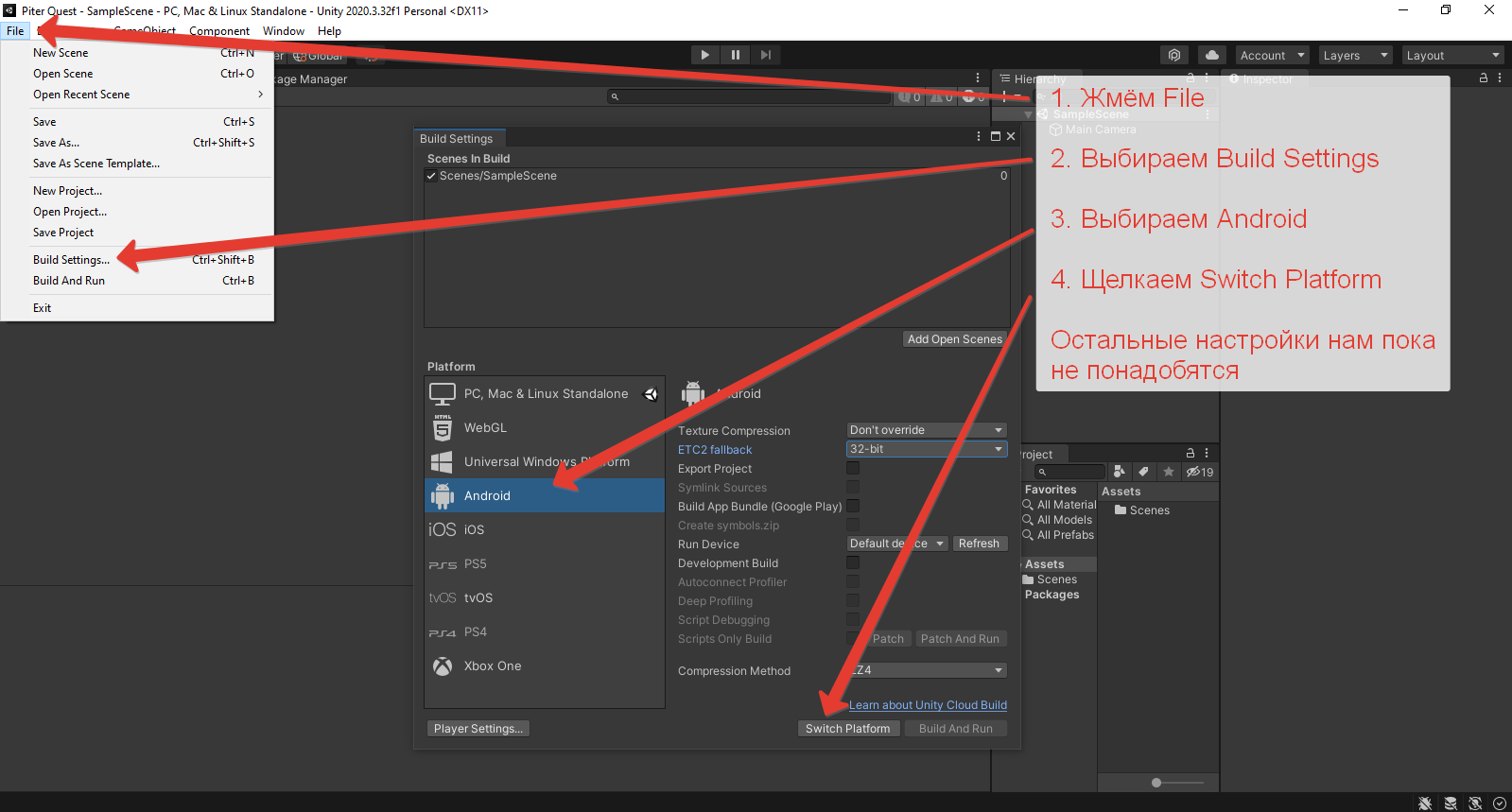Enable Build App Bundle (Google Play) checkbox

[853, 506]
